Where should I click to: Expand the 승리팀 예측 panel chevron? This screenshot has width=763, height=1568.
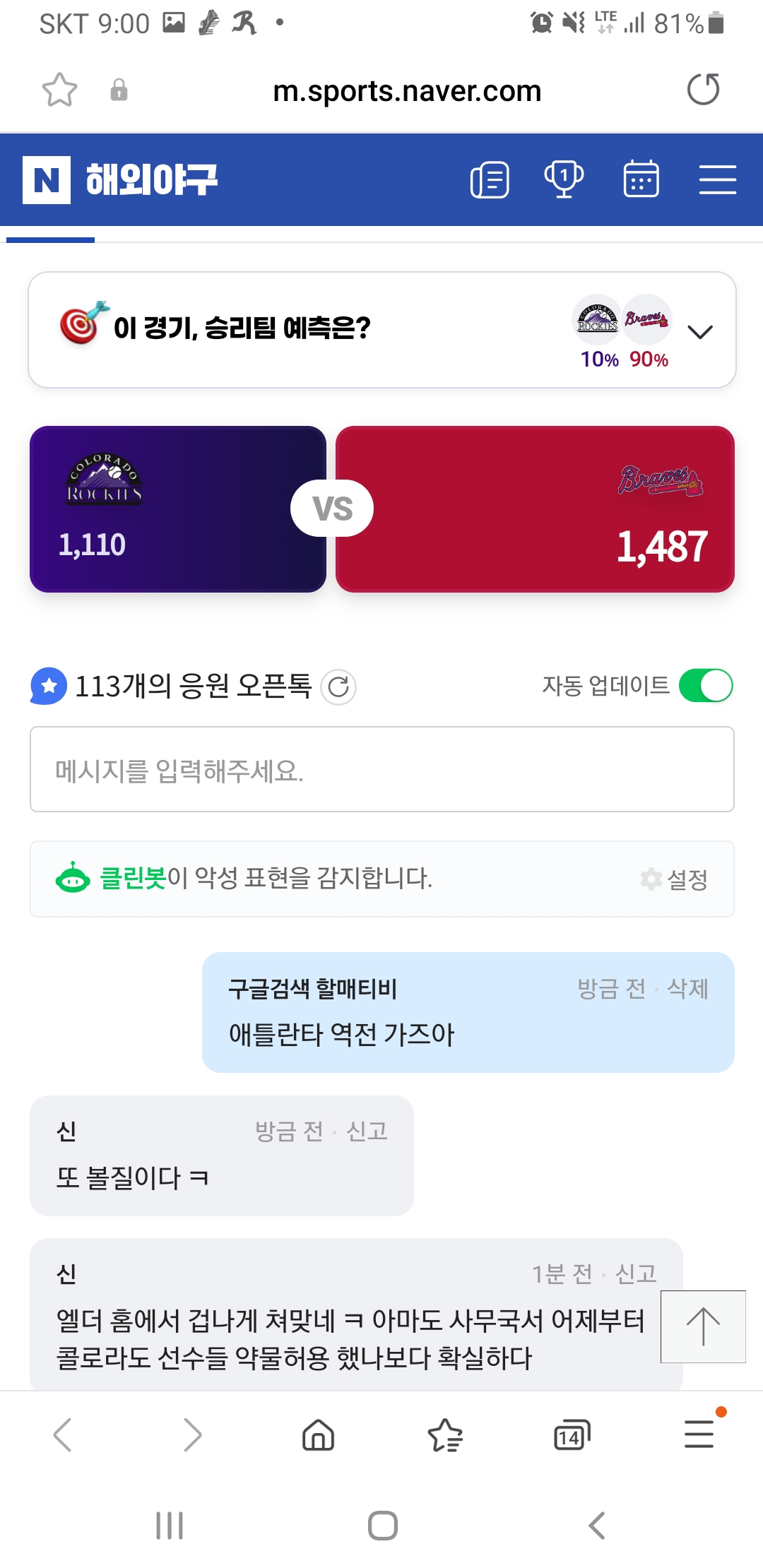click(x=699, y=332)
